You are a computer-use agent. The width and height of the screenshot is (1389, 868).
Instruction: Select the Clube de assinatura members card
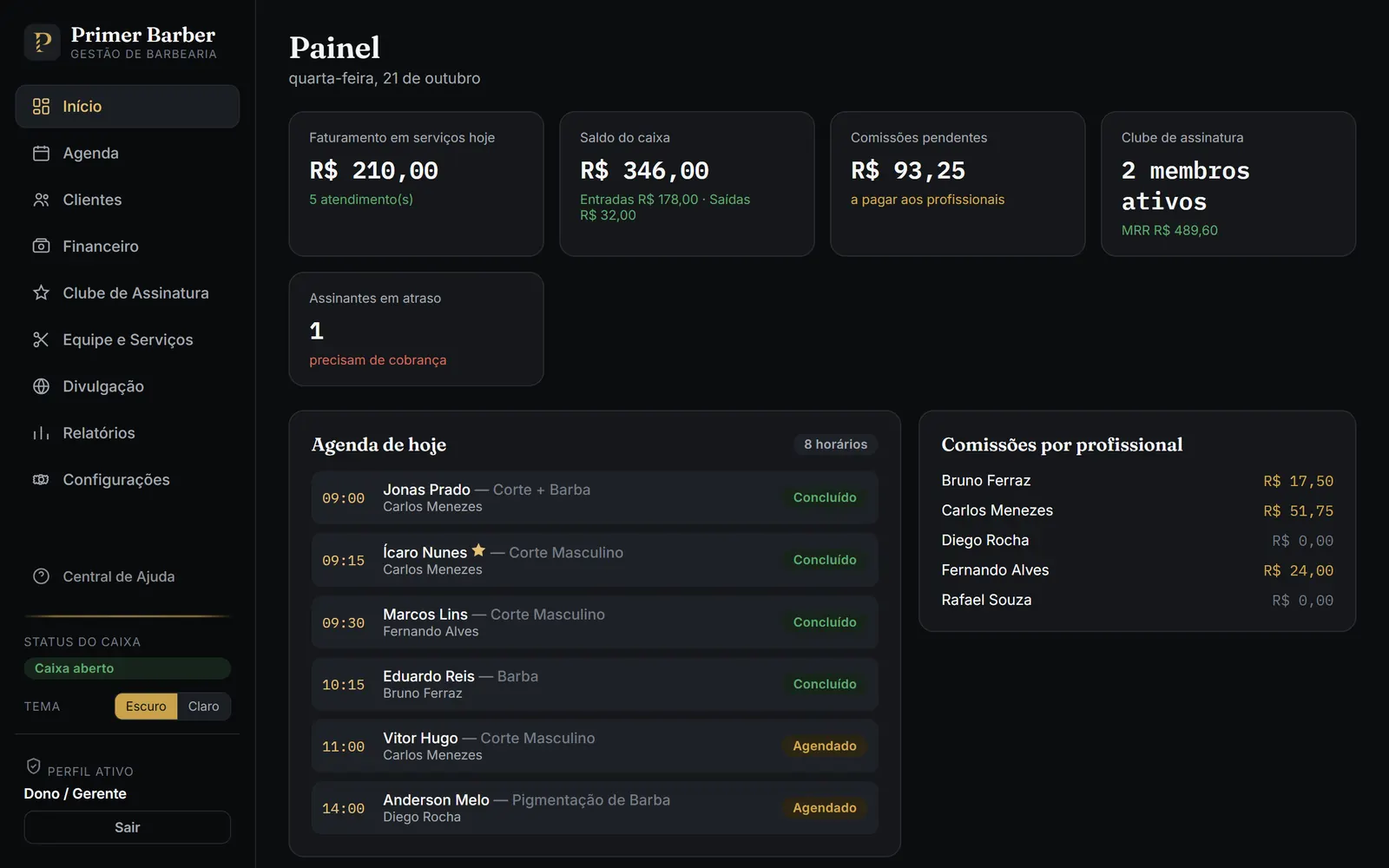(x=1228, y=184)
